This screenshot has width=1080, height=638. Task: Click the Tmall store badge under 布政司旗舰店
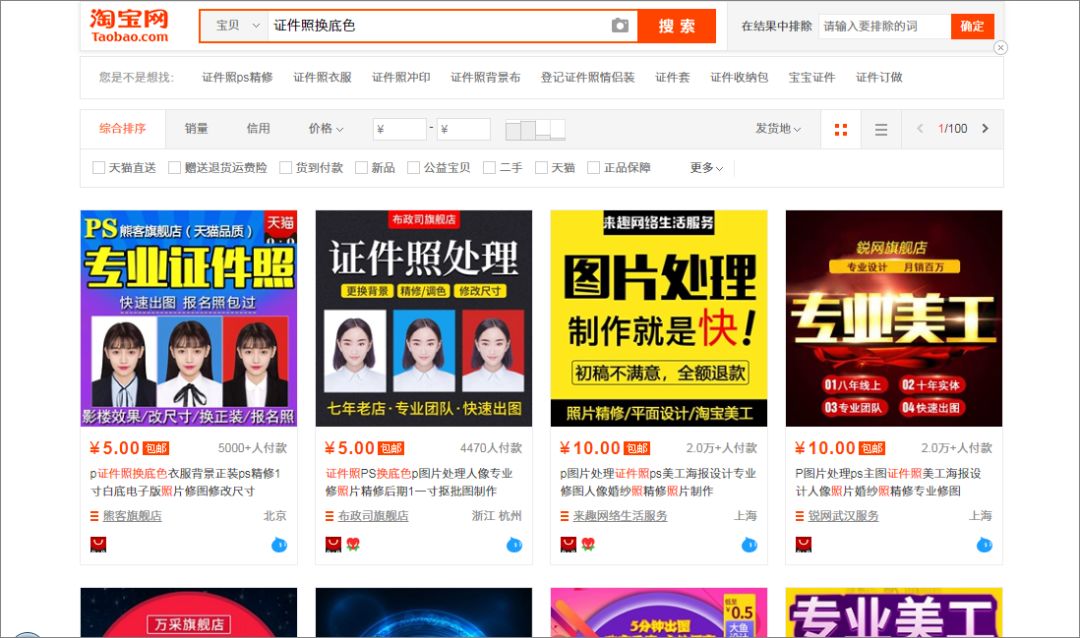331,546
